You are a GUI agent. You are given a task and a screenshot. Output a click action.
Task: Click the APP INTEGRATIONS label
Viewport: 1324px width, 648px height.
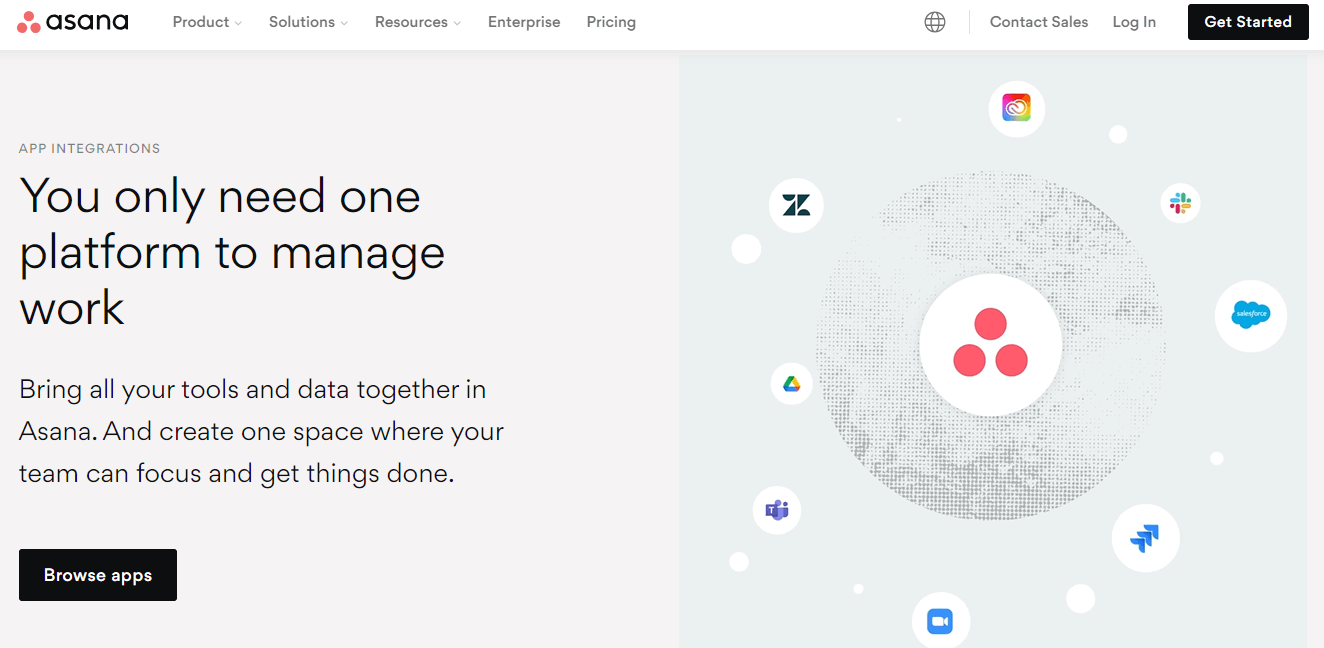click(90, 148)
